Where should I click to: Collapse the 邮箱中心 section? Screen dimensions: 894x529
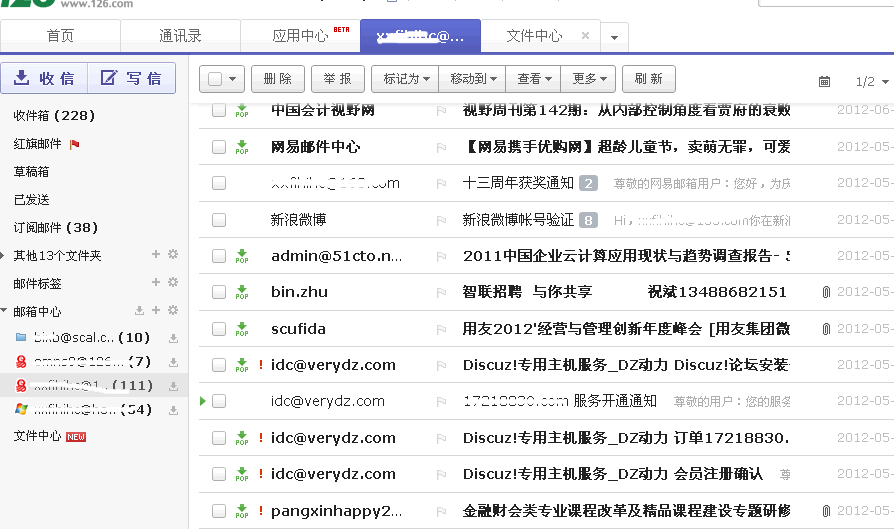[3, 311]
